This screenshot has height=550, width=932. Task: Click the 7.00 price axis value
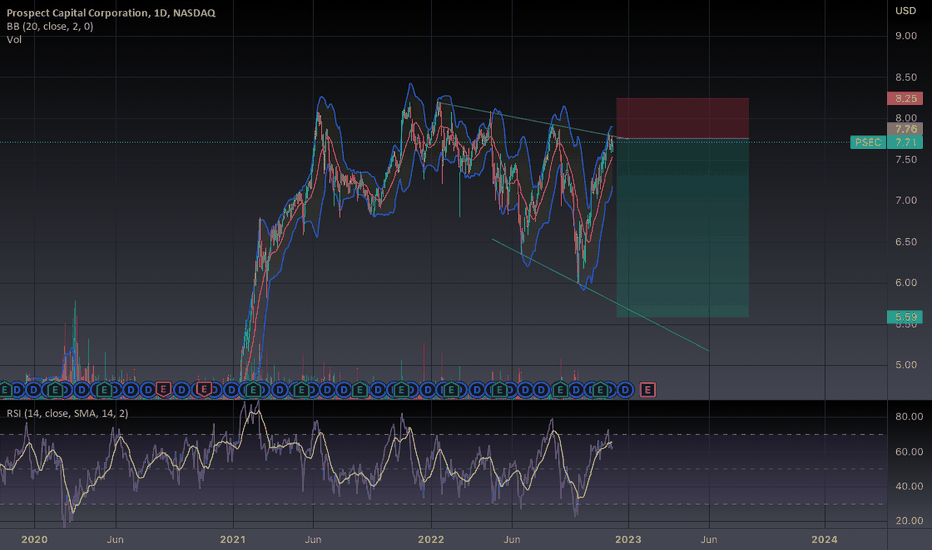(x=906, y=200)
